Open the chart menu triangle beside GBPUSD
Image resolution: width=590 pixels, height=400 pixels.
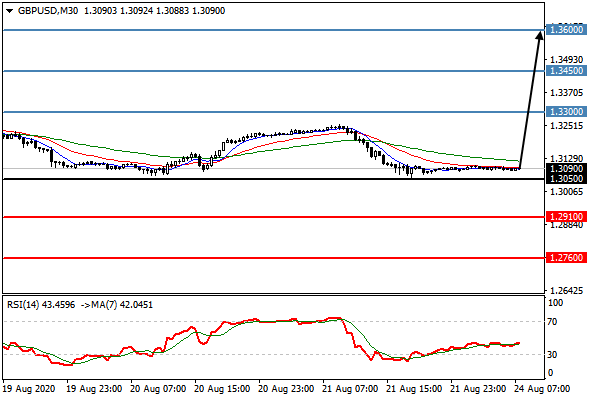pyautogui.click(x=10, y=11)
